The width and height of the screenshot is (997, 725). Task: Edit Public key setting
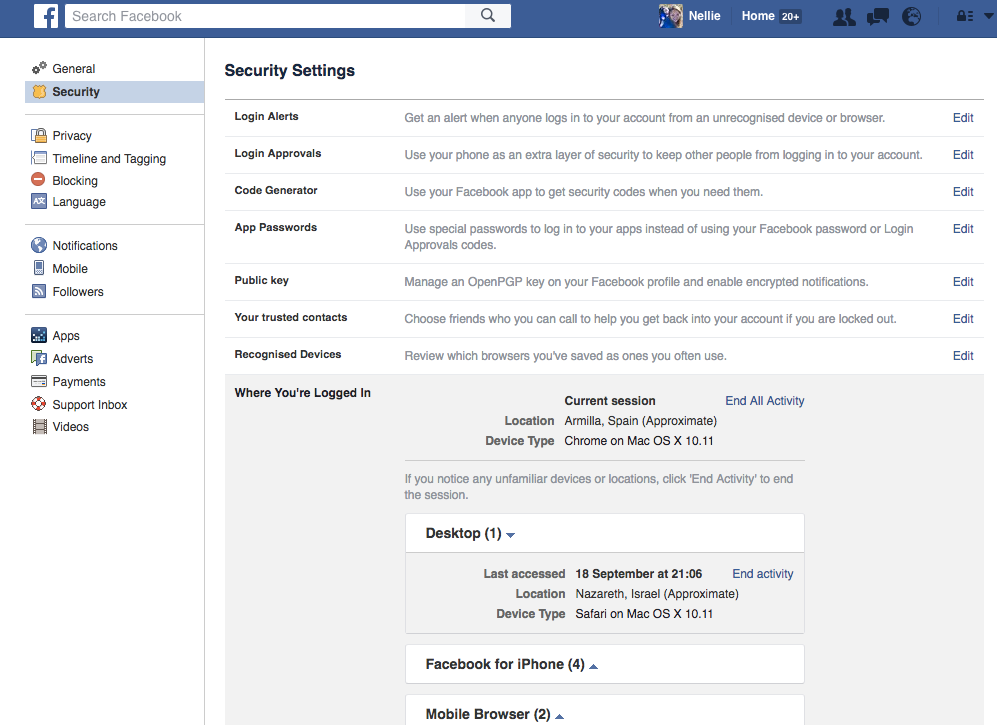pos(963,282)
